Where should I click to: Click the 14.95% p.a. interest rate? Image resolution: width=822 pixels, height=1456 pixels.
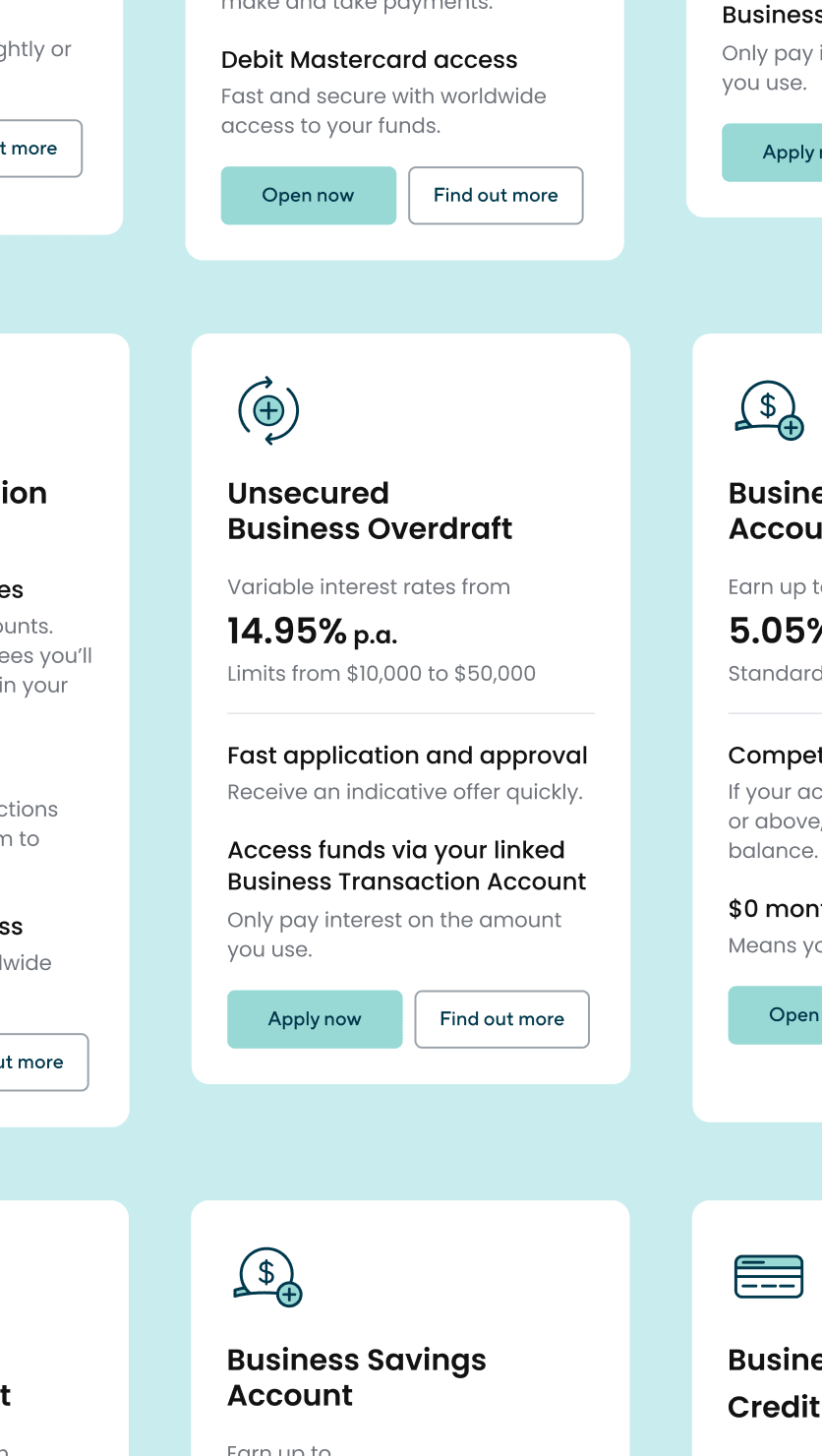[x=312, y=632]
